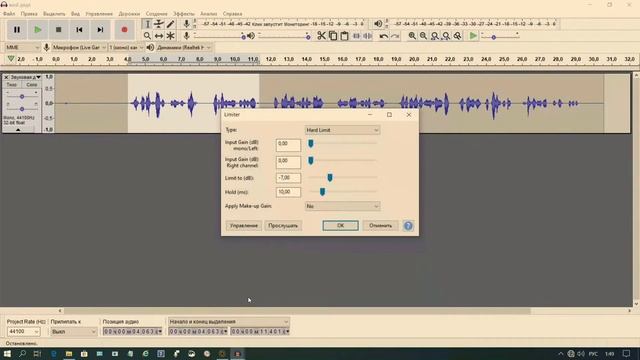Click Прослушать to preview the effect
Image resolution: width=640 pixels, height=360 pixels.
283,226
